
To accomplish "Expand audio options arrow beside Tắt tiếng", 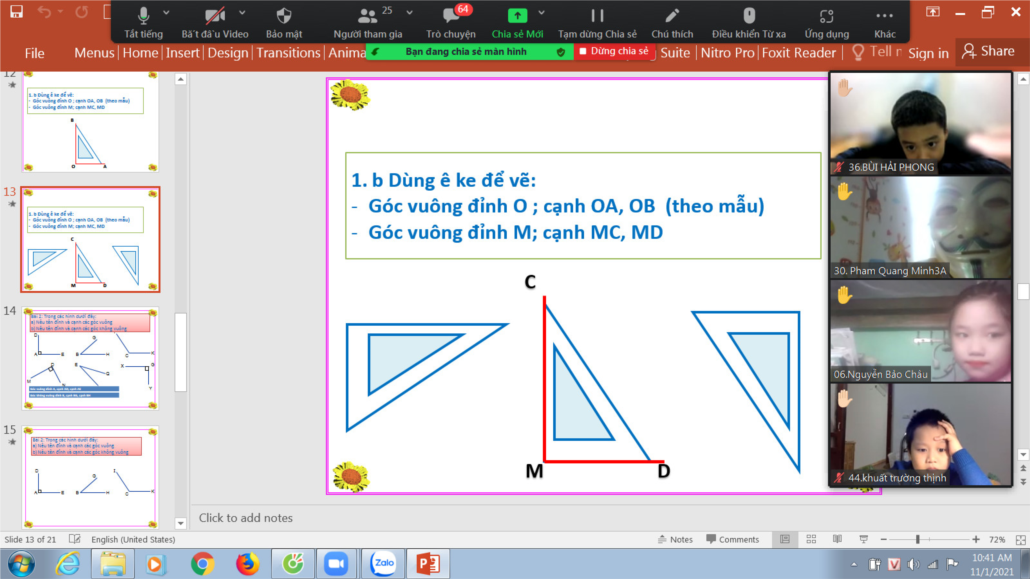I will pyautogui.click(x=169, y=13).
